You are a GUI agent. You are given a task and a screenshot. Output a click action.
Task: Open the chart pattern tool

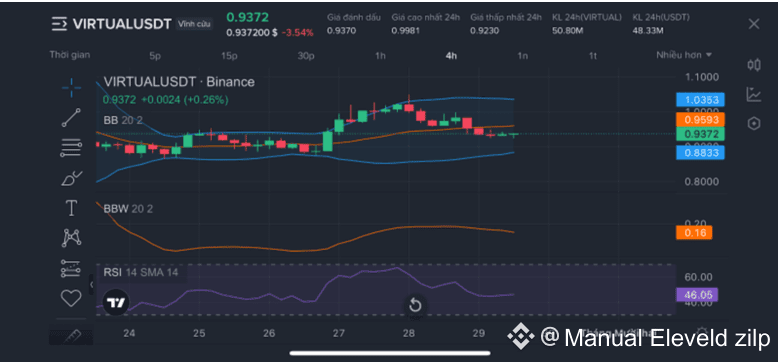tap(71, 238)
